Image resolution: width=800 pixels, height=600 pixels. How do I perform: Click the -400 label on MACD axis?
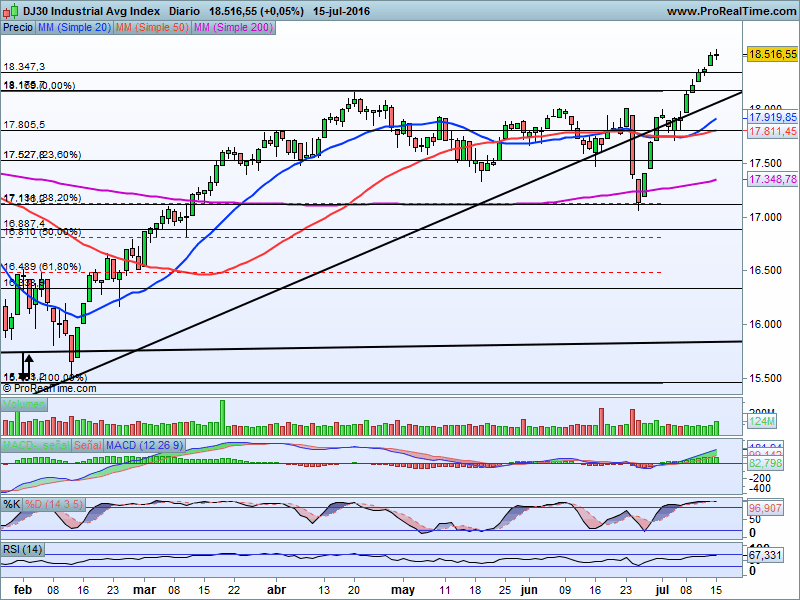click(760, 488)
